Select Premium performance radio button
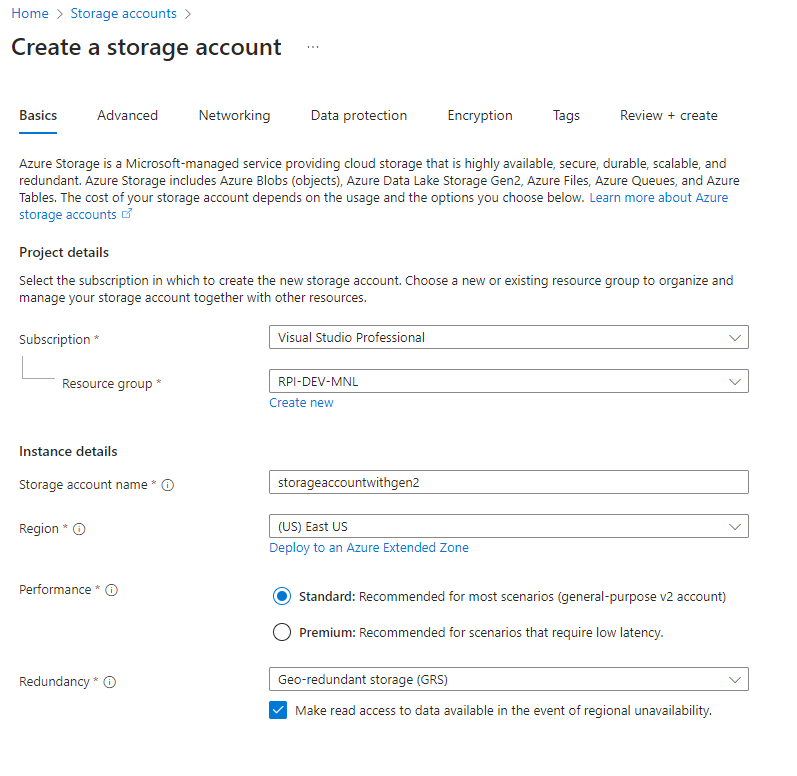797x776 pixels. tap(282, 632)
